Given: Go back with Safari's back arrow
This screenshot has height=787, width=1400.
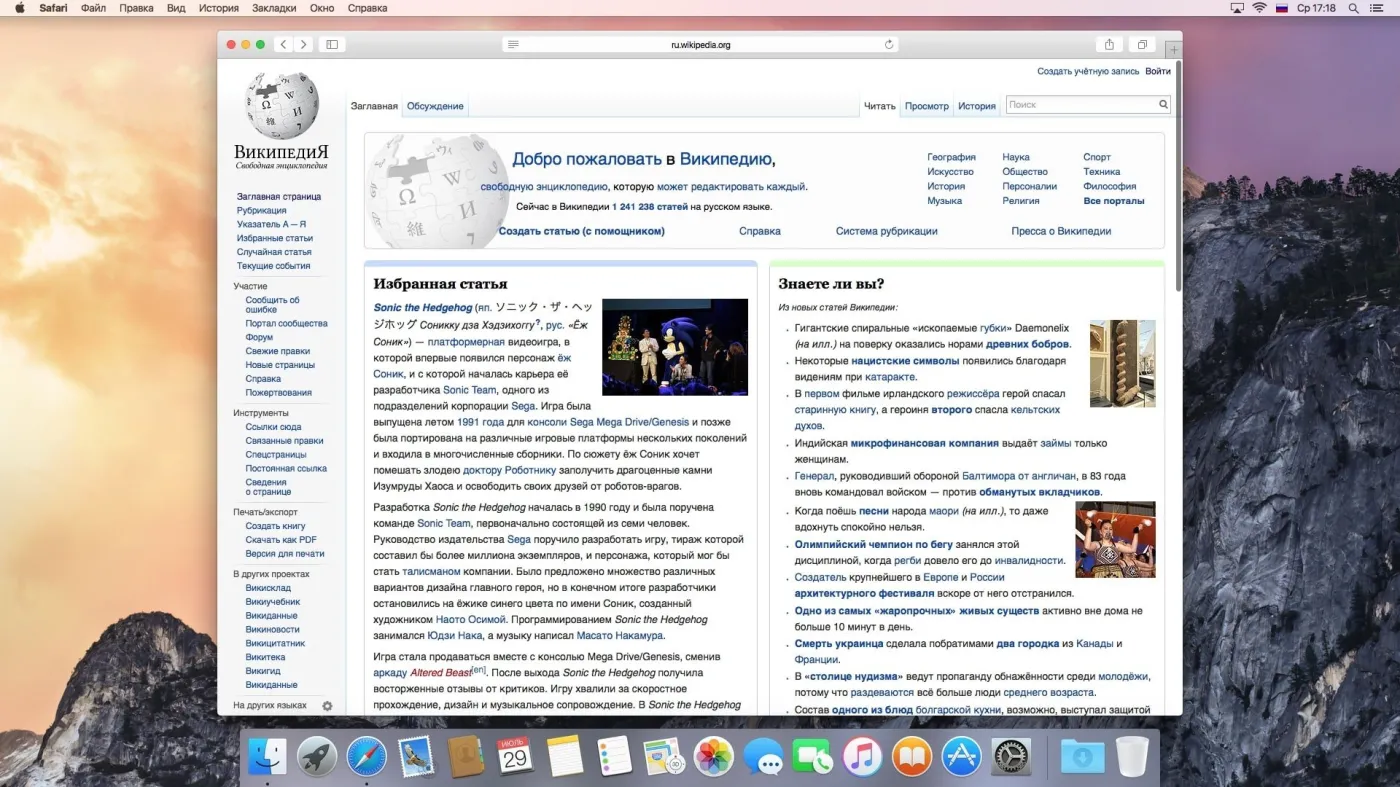Looking at the screenshot, I should [283, 45].
